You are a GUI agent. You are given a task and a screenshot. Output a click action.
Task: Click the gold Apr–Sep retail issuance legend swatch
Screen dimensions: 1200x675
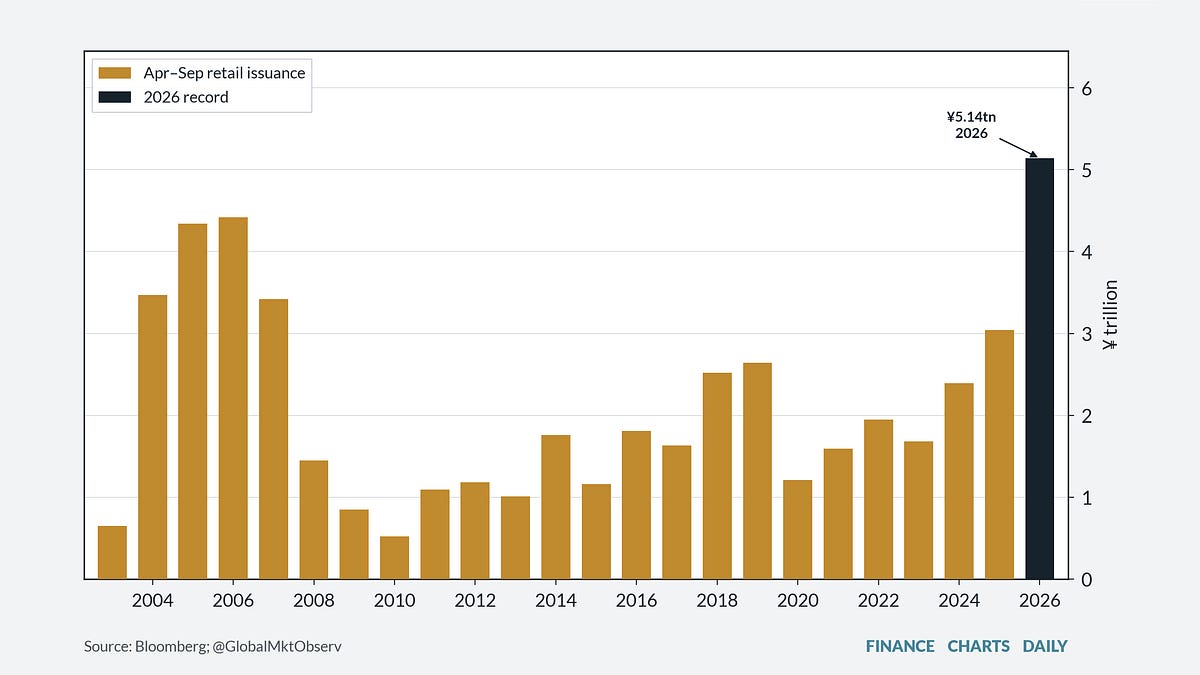pyautogui.click(x=114, y=72)
